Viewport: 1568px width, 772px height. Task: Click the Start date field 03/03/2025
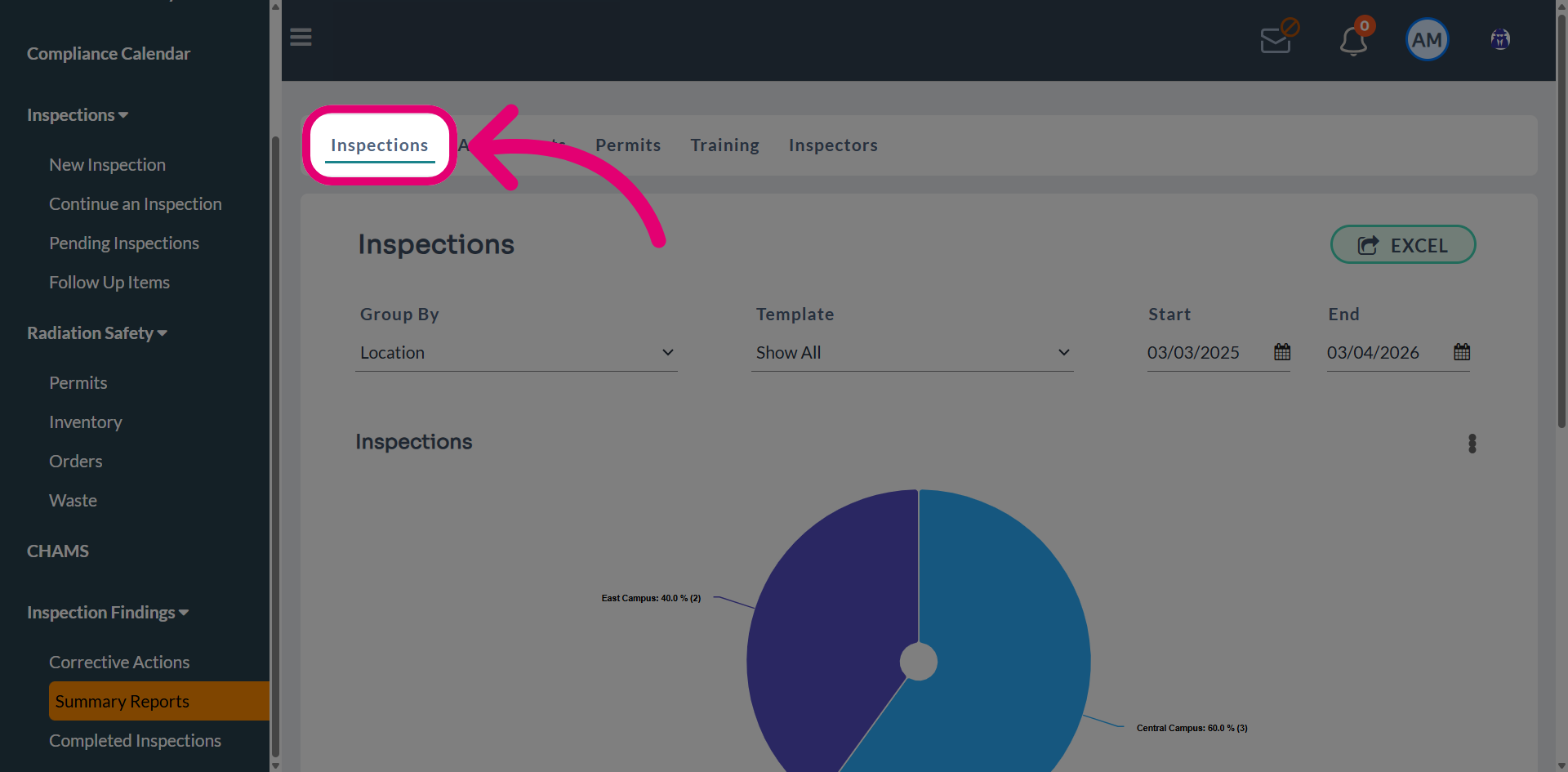pos(1218,353)
